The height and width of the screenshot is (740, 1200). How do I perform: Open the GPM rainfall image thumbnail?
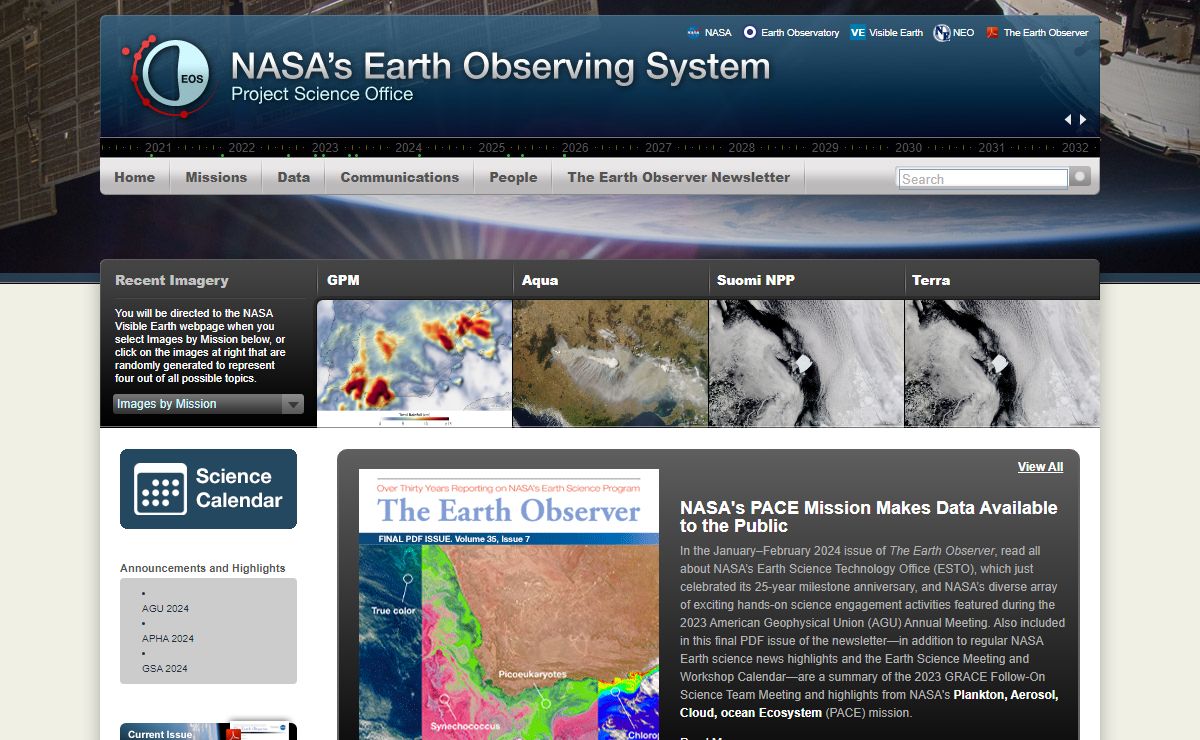click(414, 363)
